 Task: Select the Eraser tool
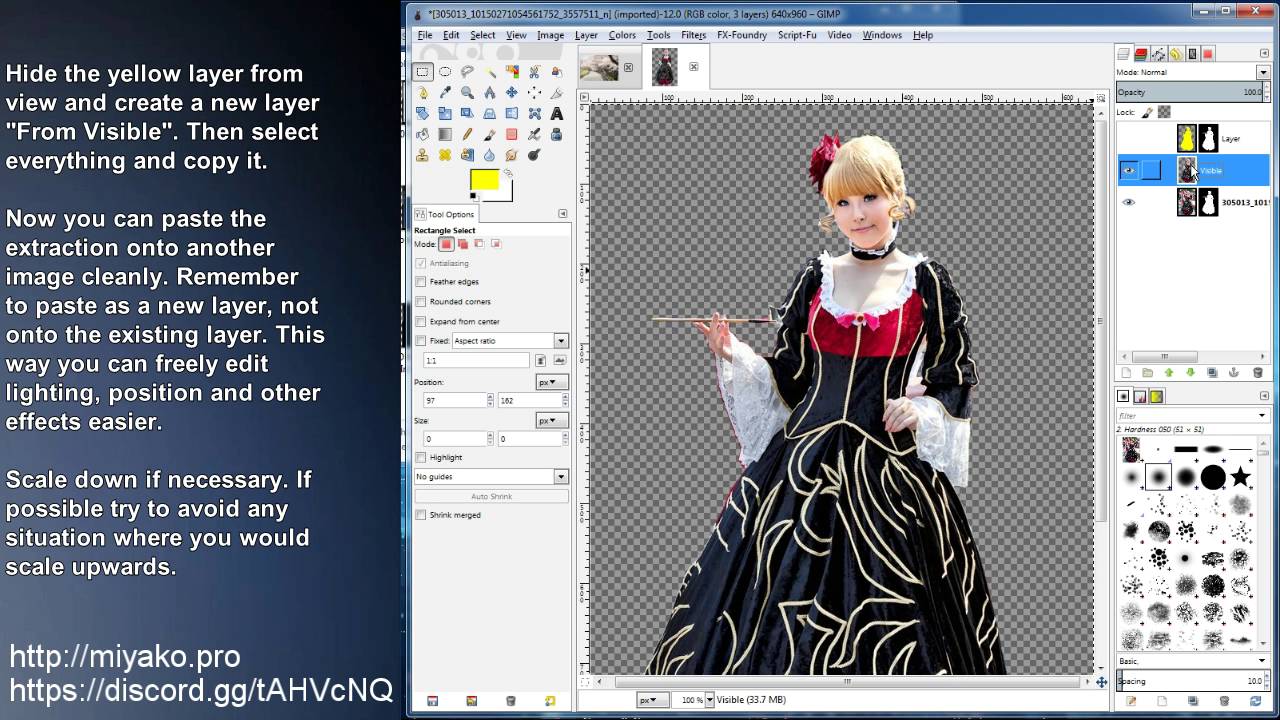(x=512, y=134)
